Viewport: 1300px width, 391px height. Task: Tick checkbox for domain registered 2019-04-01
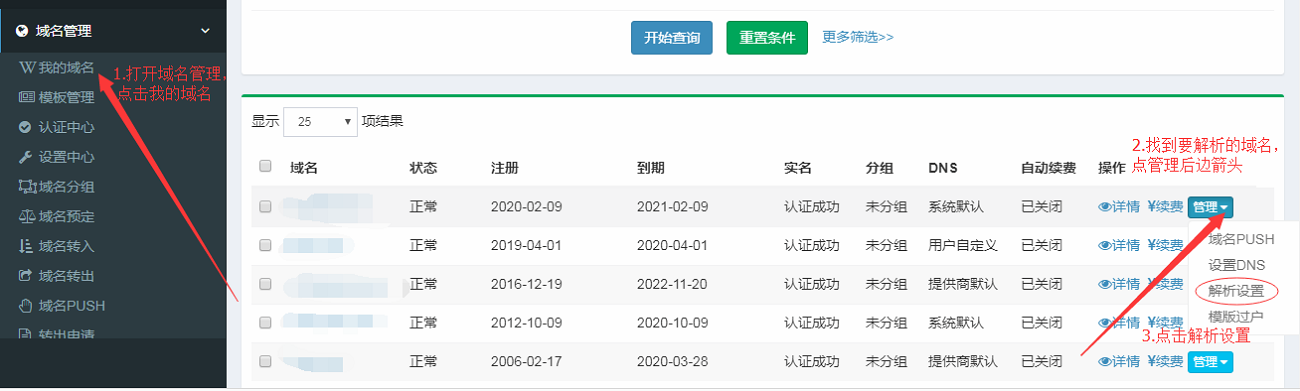265,245
